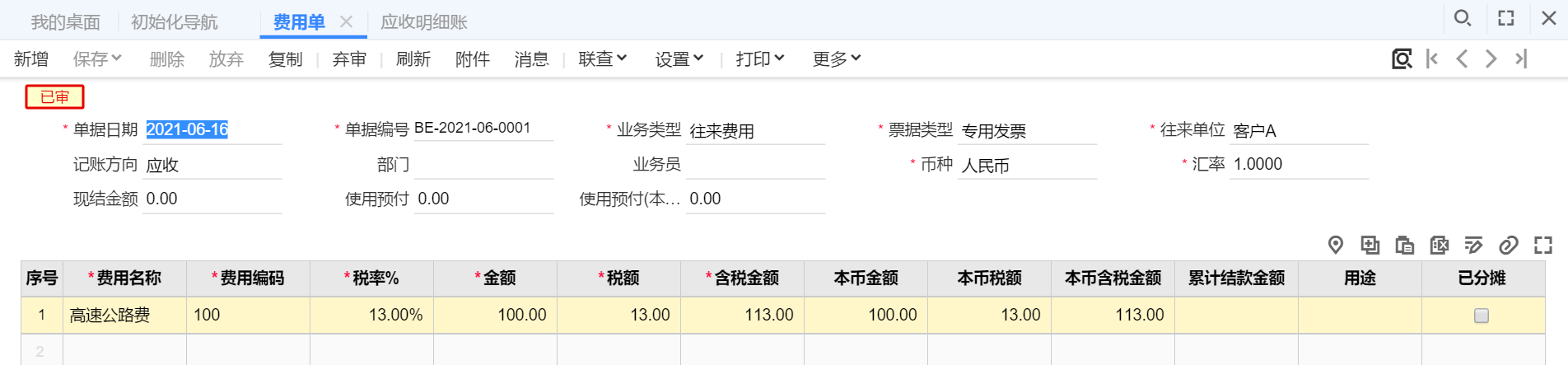The image size is (1568, 365).
Task: Click the 单据日期 date field
Action: [212, 129]
